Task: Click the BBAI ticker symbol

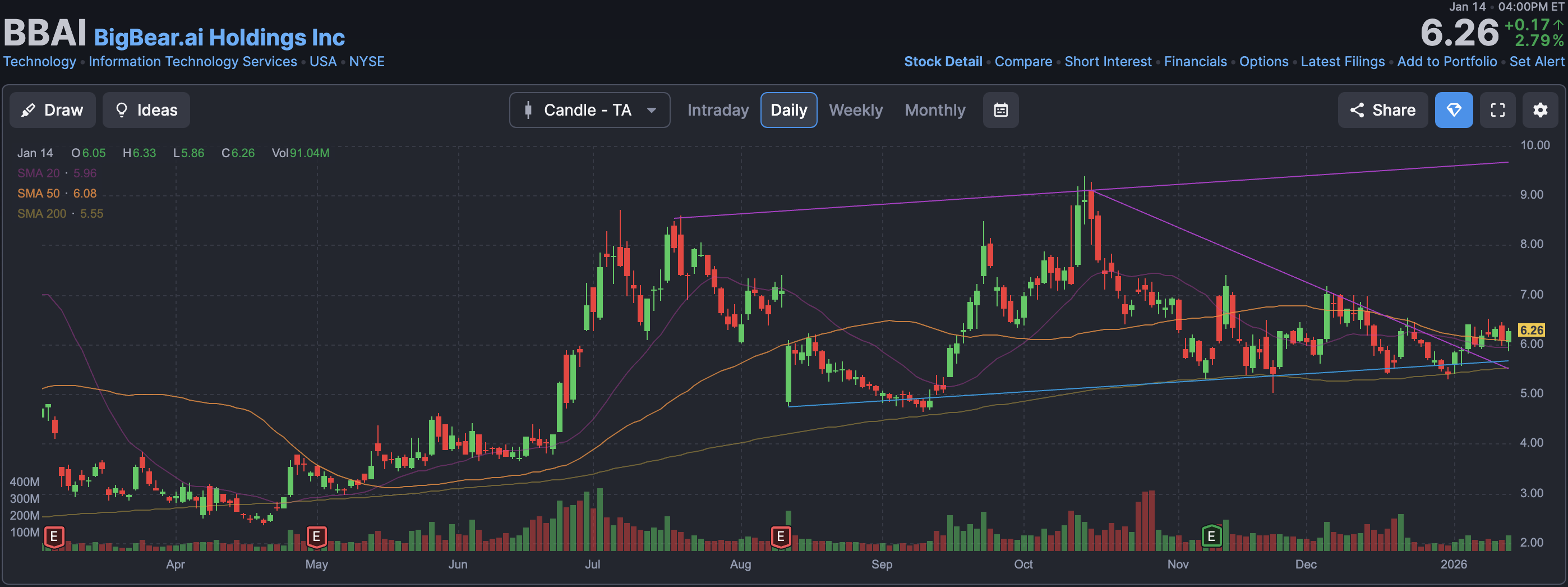Action: pyautogui.click(x=45, y=33)
